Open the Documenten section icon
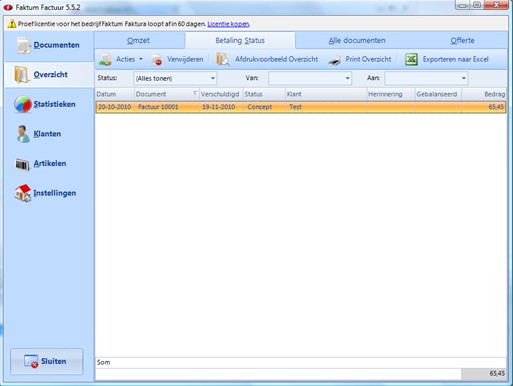 pos(24,45)
